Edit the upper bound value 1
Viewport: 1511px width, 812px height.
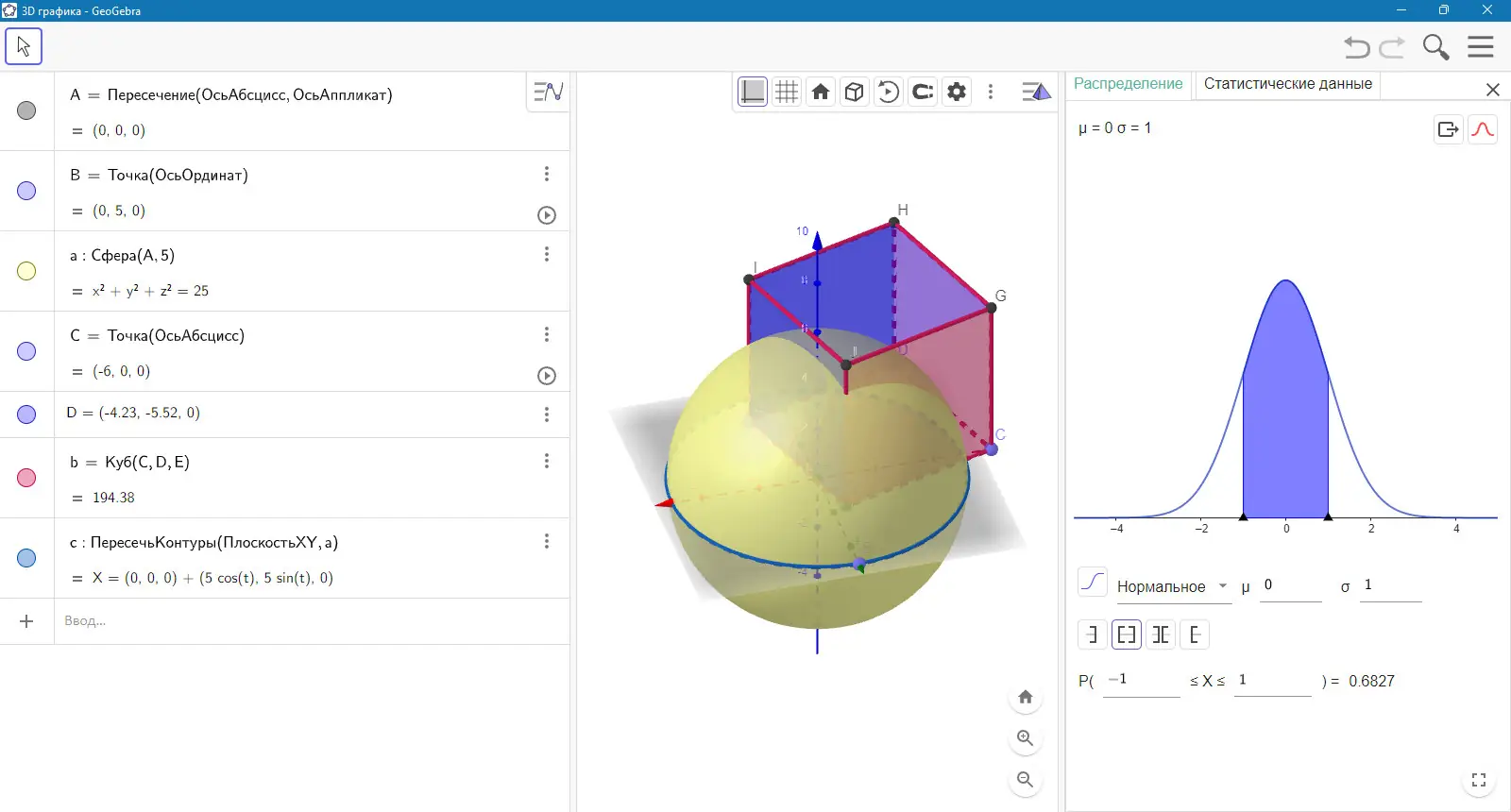[1272, 681]
